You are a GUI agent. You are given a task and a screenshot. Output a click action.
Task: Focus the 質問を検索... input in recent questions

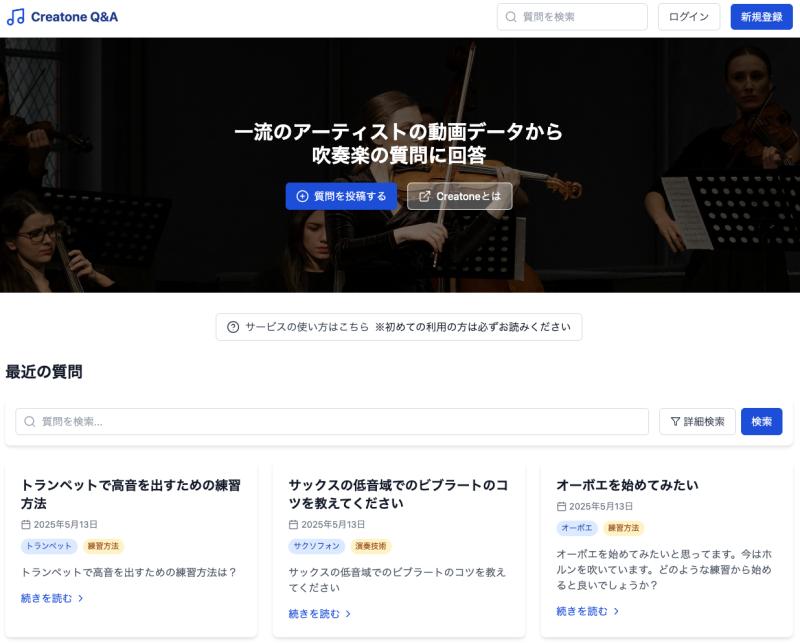332,422
